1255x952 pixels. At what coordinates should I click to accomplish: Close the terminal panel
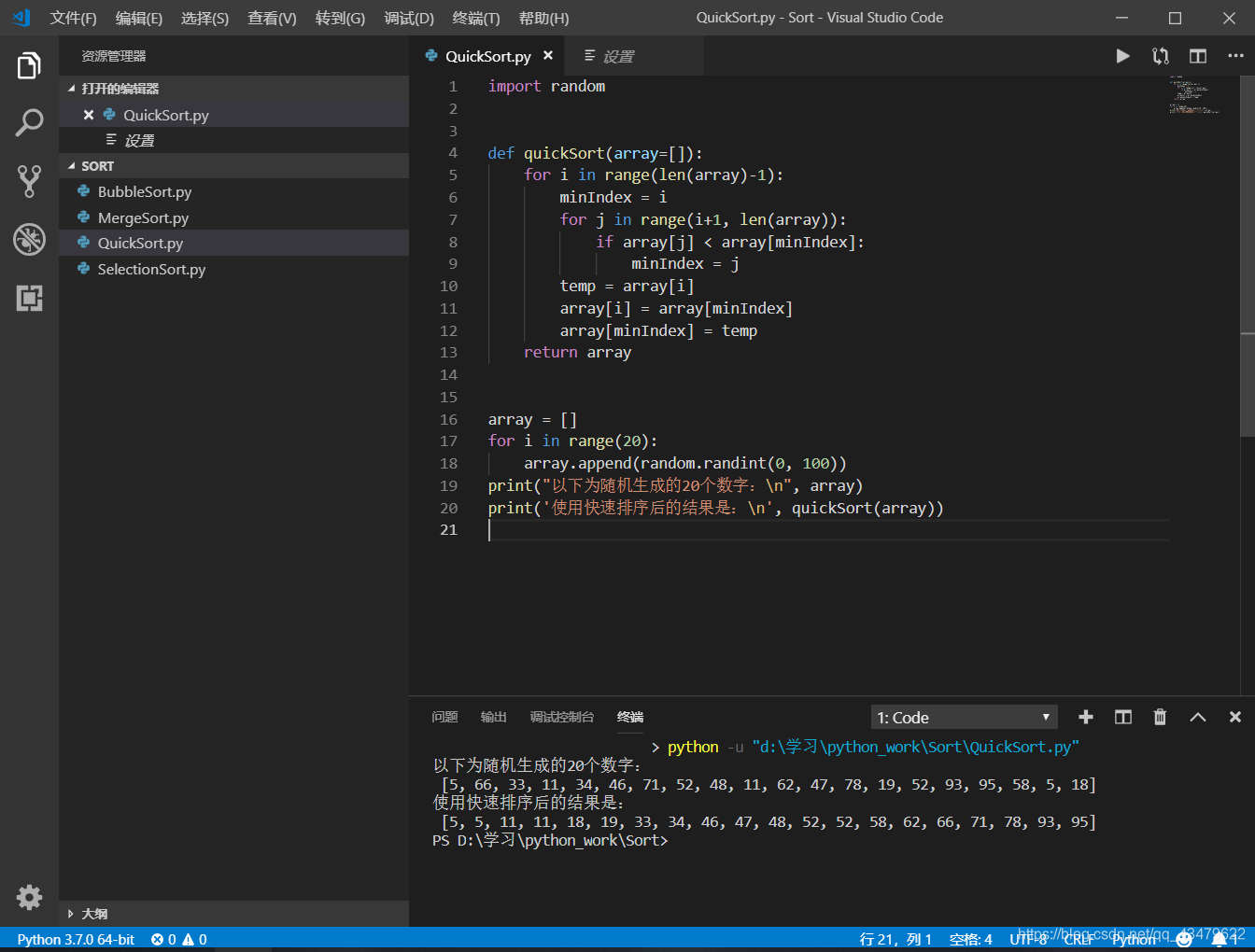point(1235,717)
